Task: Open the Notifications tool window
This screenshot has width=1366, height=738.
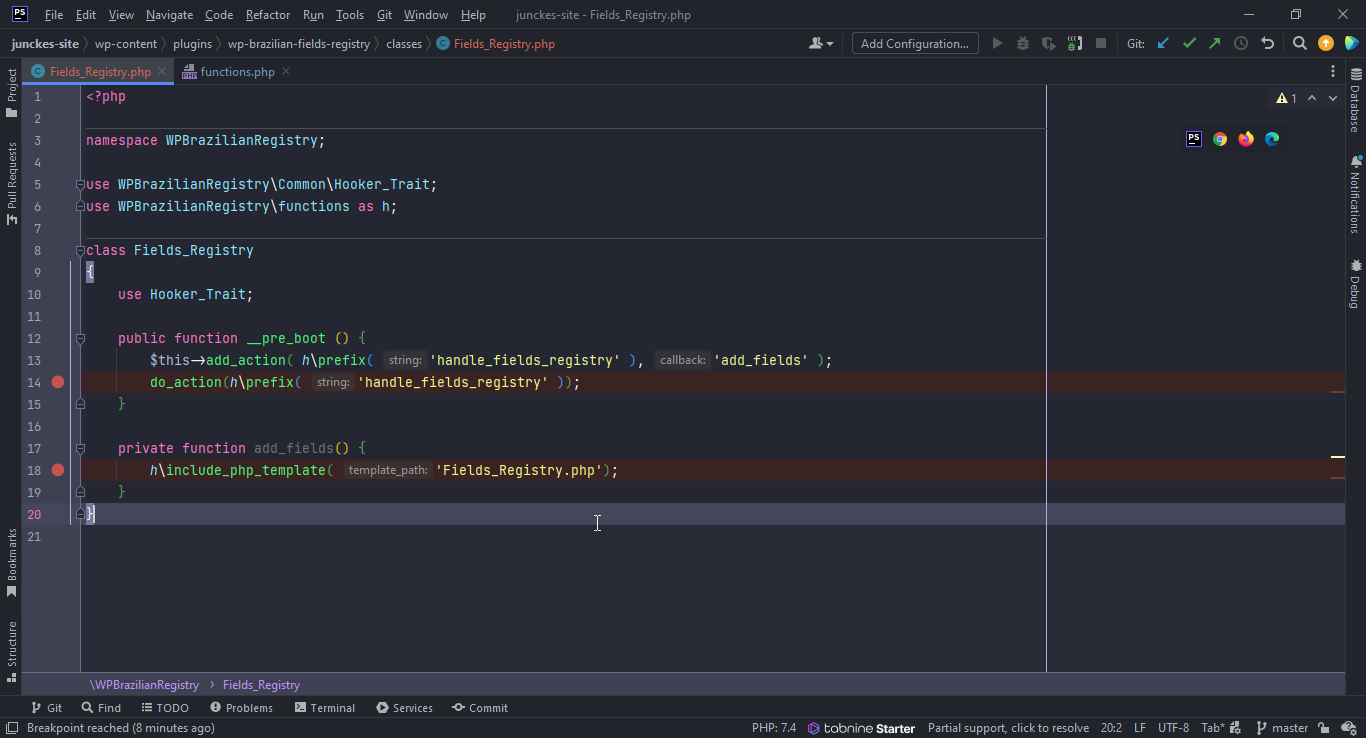Action: 1355,194
